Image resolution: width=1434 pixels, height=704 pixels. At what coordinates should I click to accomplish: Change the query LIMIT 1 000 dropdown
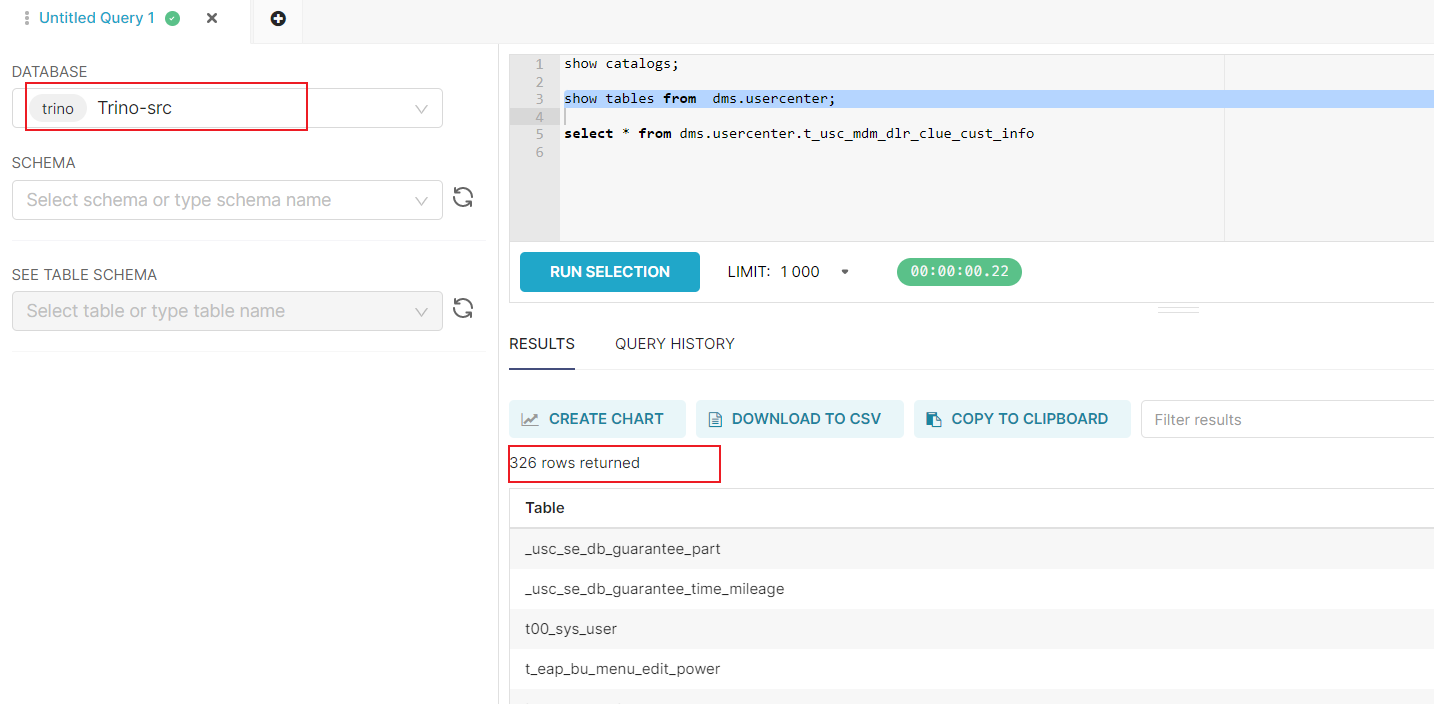788,272
